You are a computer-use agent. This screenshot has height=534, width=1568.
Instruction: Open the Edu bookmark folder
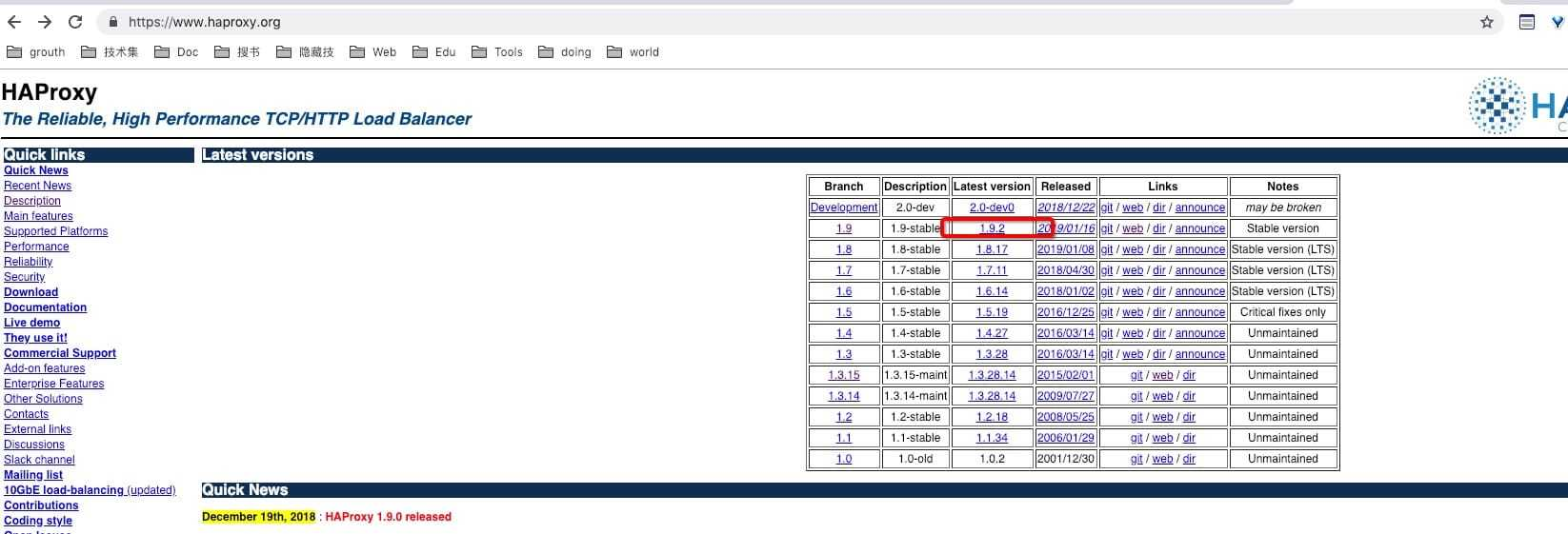pos(434,52)
